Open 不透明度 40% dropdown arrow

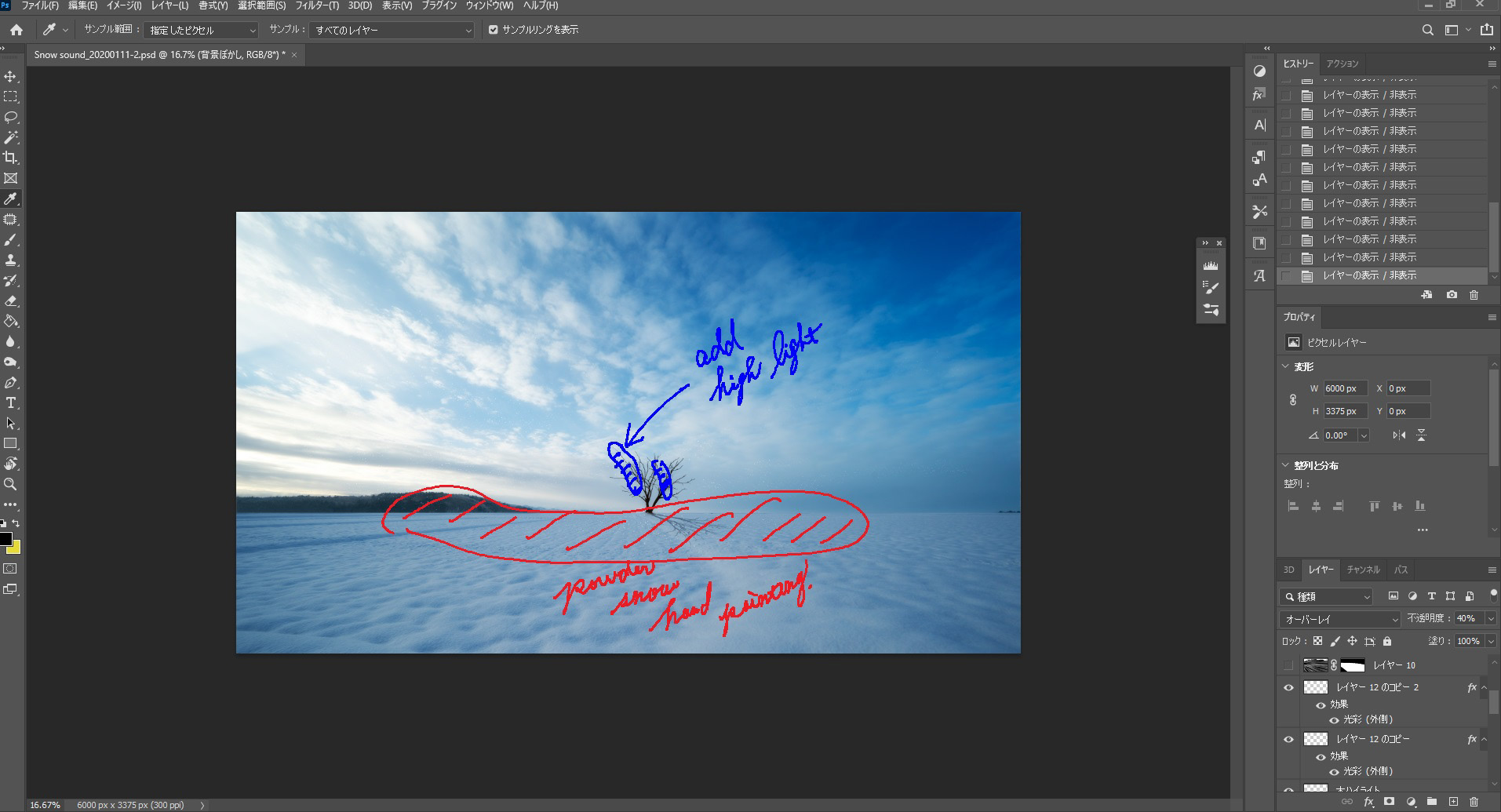tap(1491, 619)
